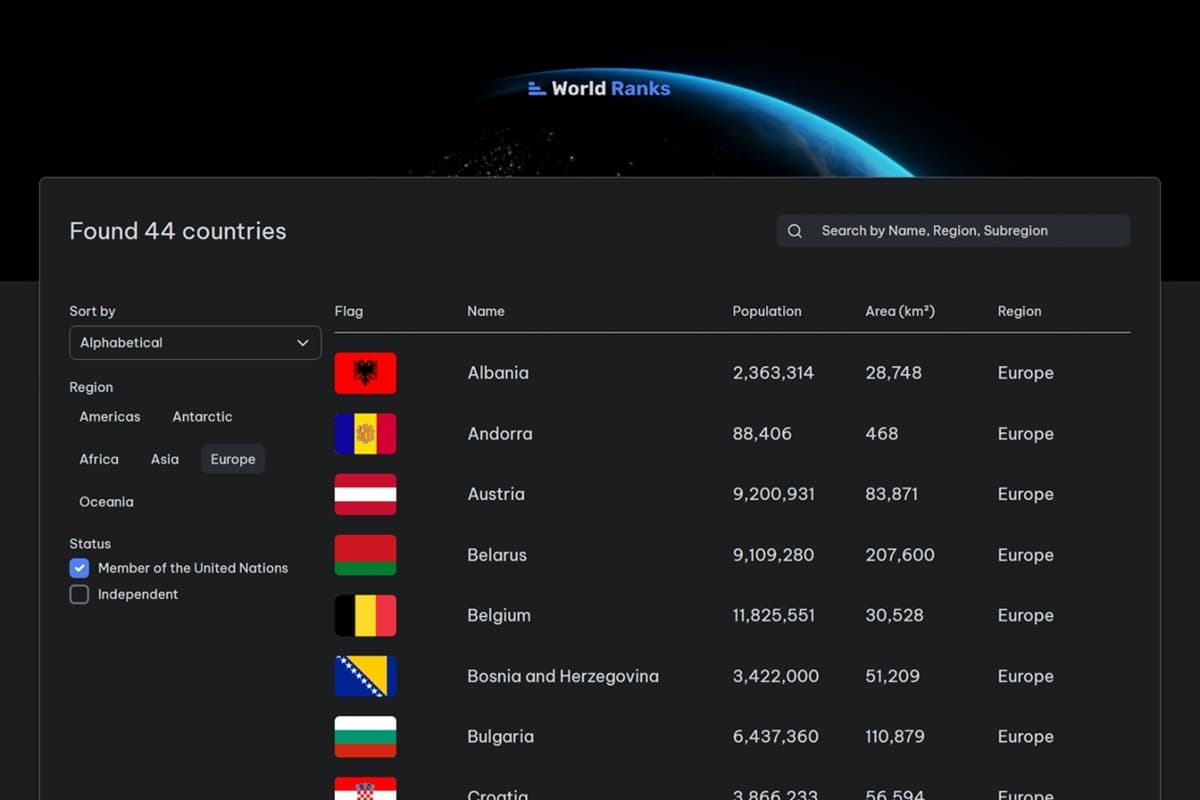Click Bosnia's area 51,209
1200x800 pixels.
point(892,676)
